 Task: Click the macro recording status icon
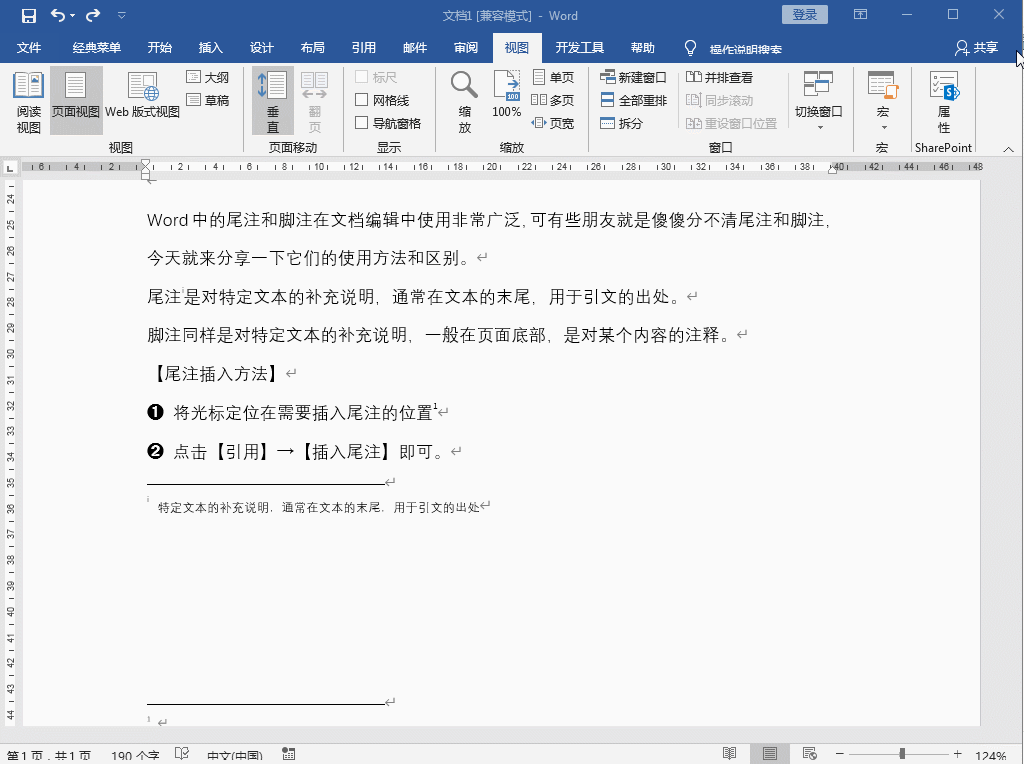pos(288,754)
